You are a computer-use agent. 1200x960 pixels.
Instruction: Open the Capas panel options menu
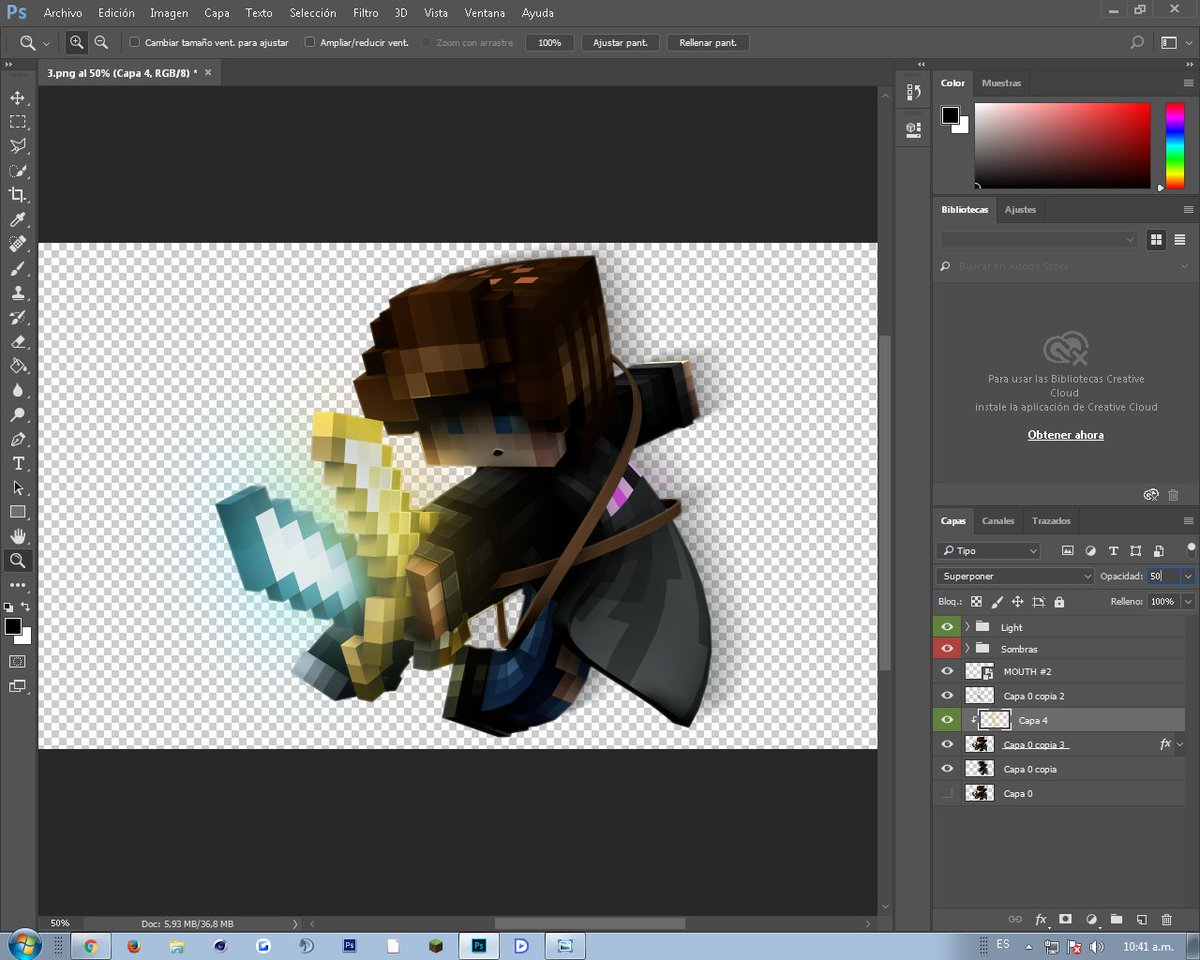[1188, 521]
